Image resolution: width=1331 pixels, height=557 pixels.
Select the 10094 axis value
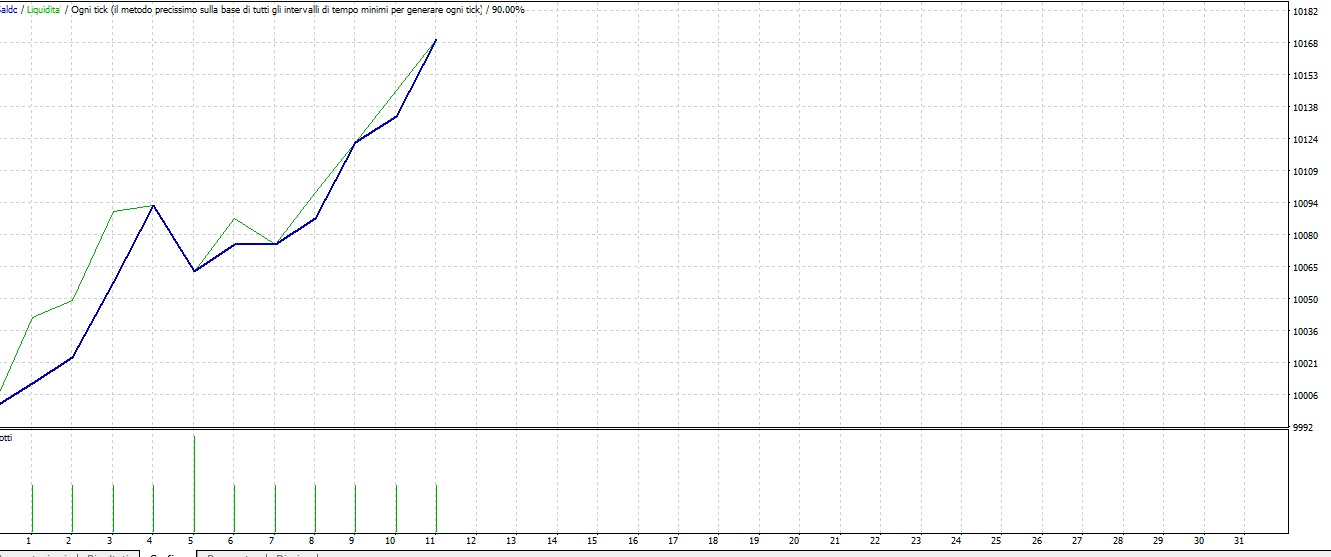(x=1306, y=204)
